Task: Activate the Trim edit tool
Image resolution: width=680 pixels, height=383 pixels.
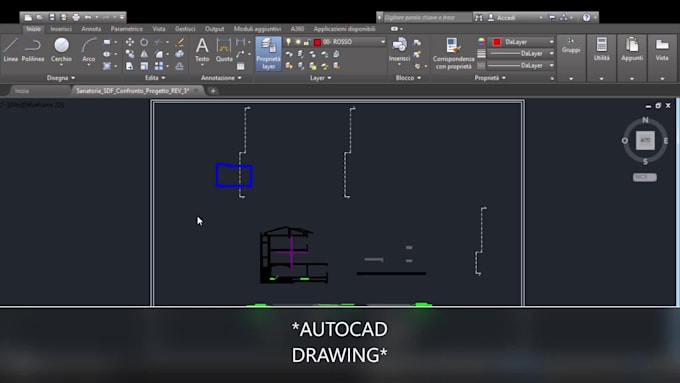Action: tap(159, 42)
